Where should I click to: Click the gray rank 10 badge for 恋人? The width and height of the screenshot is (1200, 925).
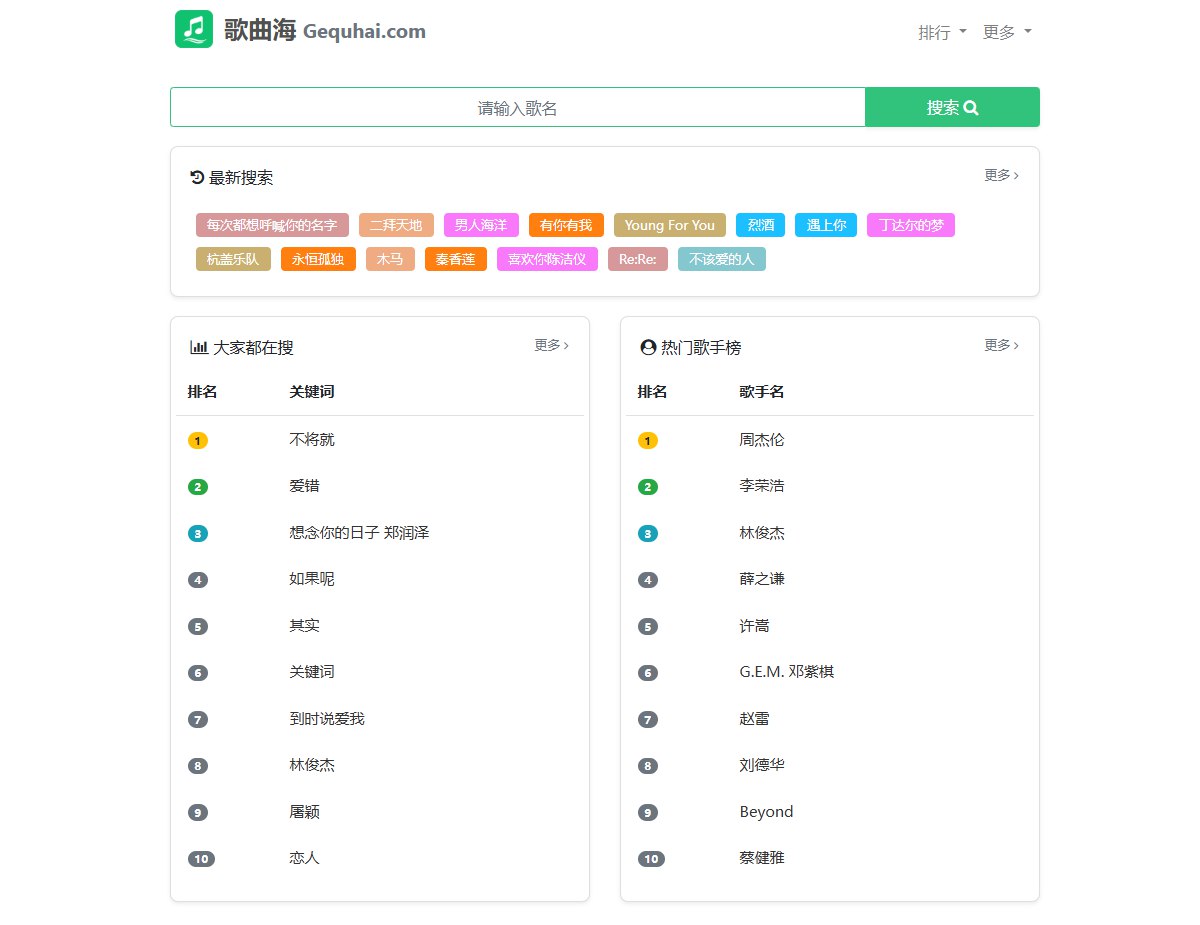click(201, 859)
